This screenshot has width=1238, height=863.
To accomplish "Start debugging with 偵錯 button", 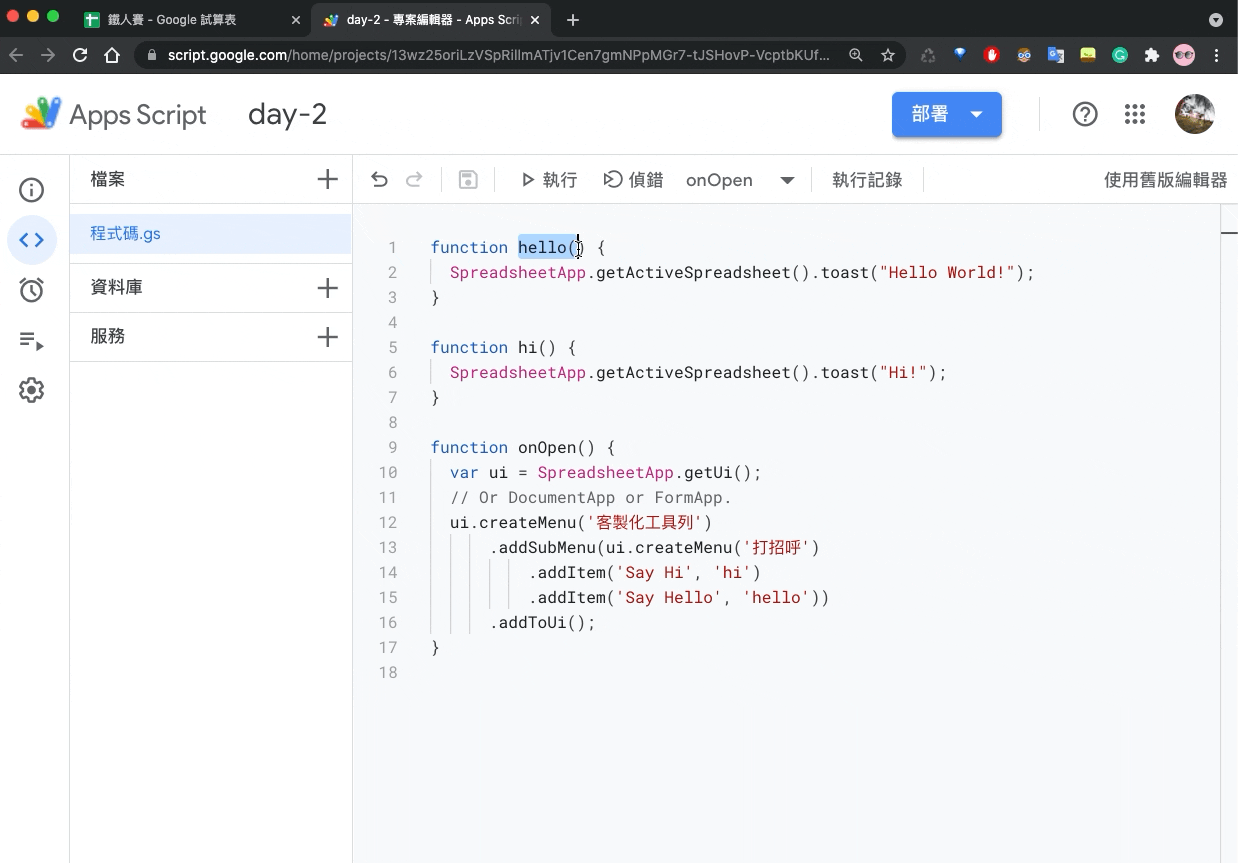I will [x=633, y=180].
